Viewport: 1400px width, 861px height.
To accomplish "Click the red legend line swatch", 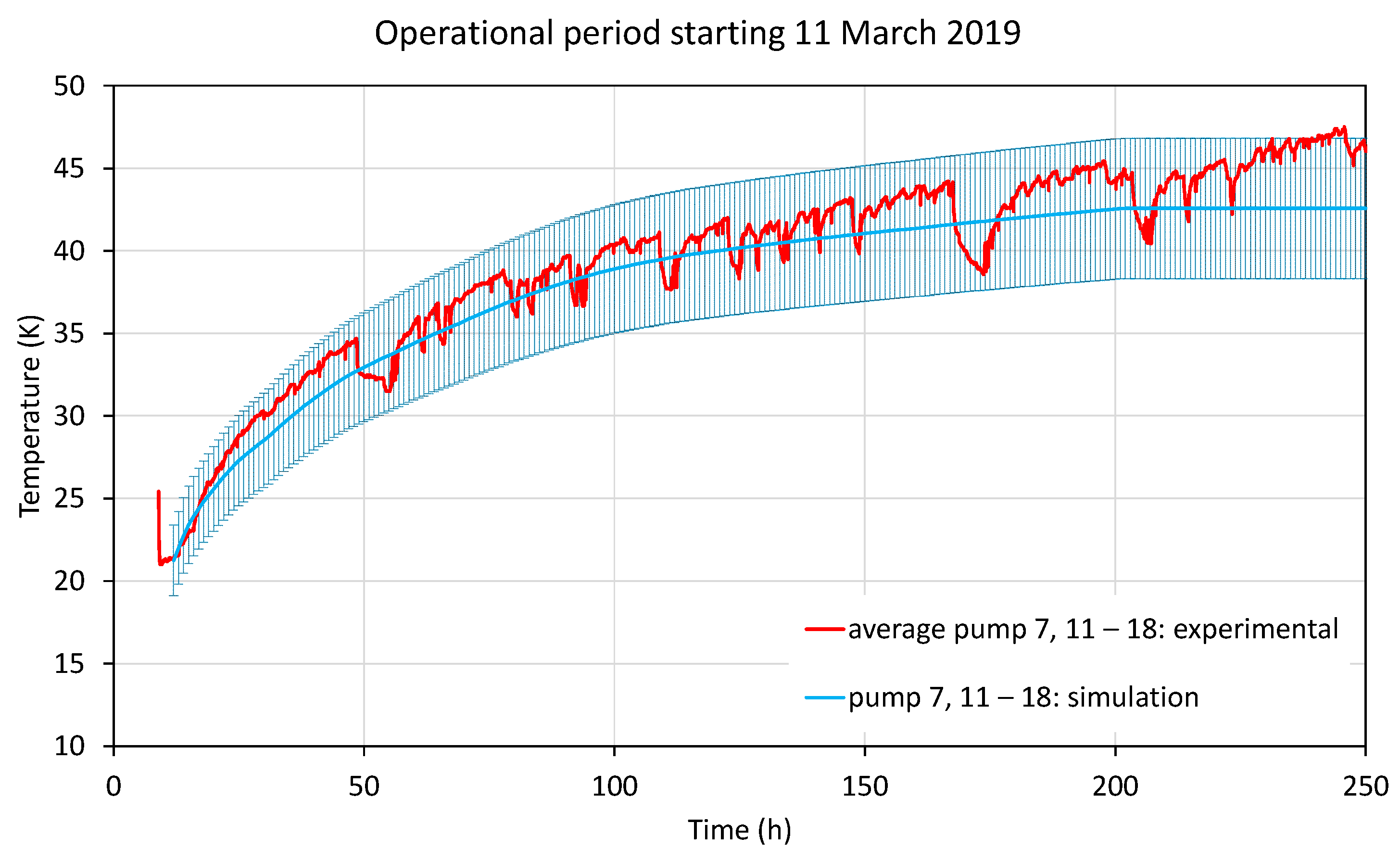I will (824, 629).
